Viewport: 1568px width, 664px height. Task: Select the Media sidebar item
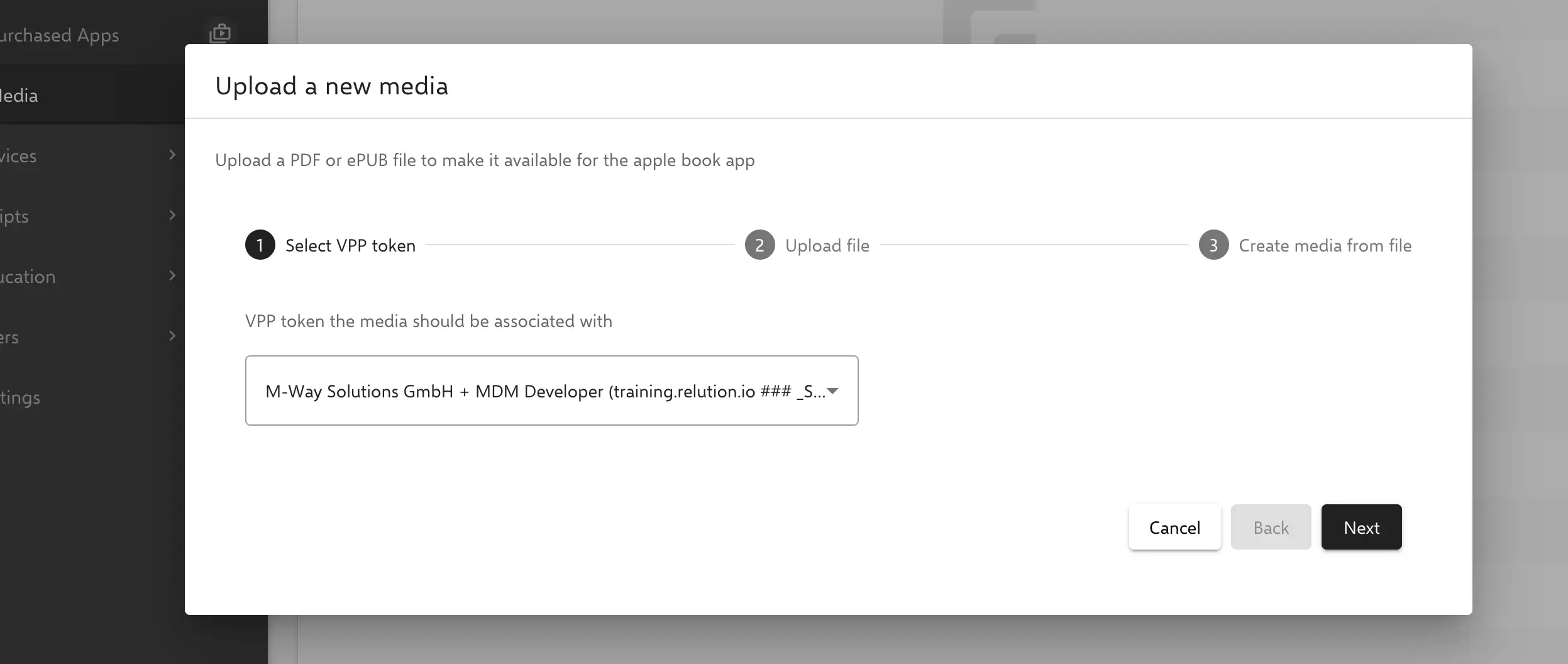(20, 96)
